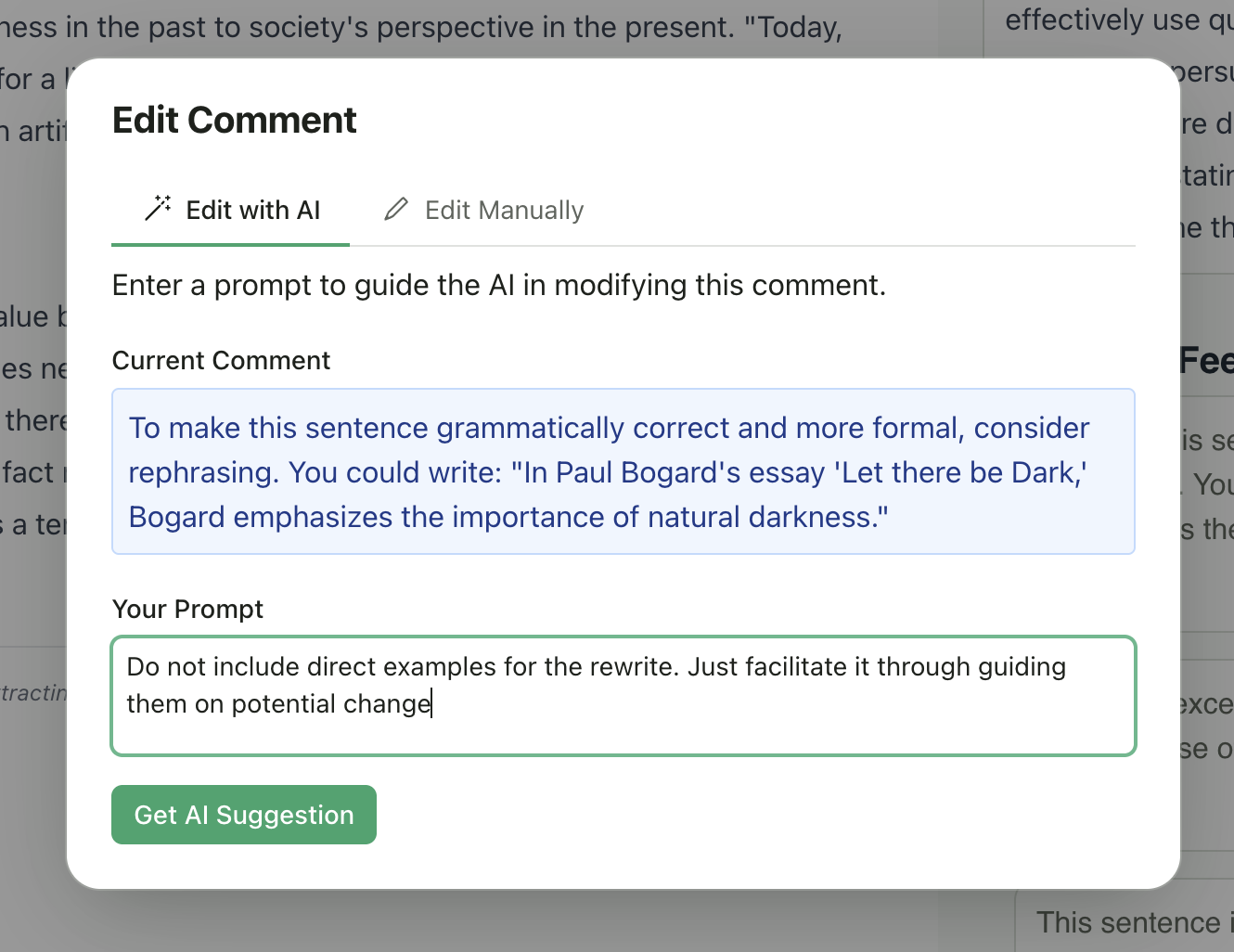1234x952 pixels.
Task: Switch to the Edit Manually tab
Action: (x=504, y=210)
